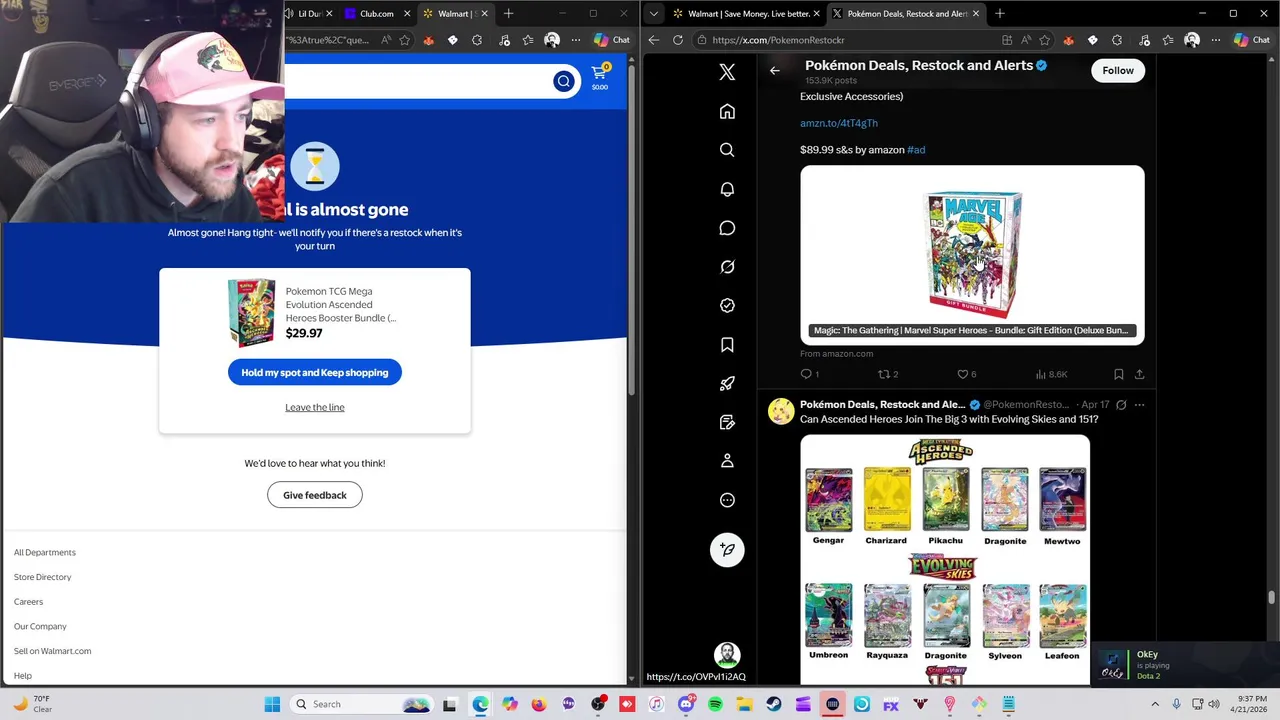Open Sell on Walmart.com link
The height and width of the screenshot is (720, 1280).
coord(53,651)
